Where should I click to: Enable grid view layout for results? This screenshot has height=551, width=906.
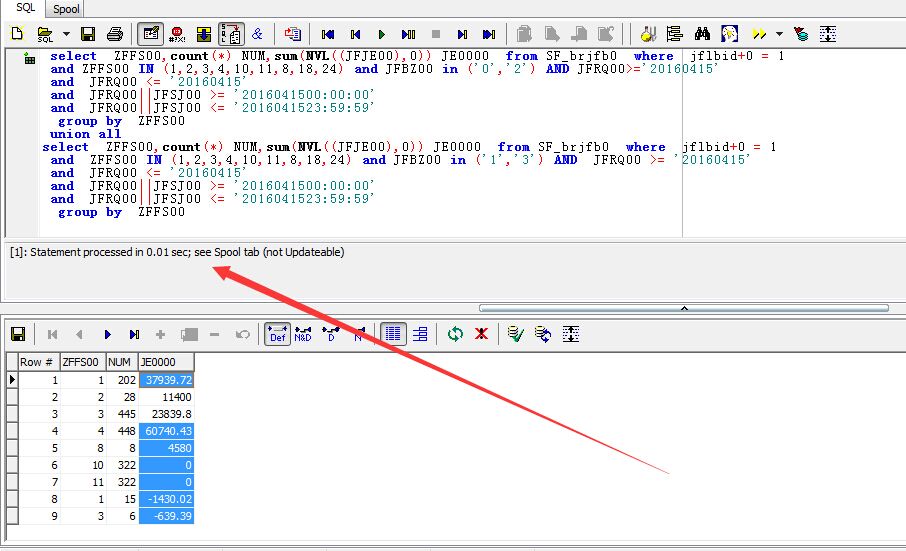coord(393,334)
